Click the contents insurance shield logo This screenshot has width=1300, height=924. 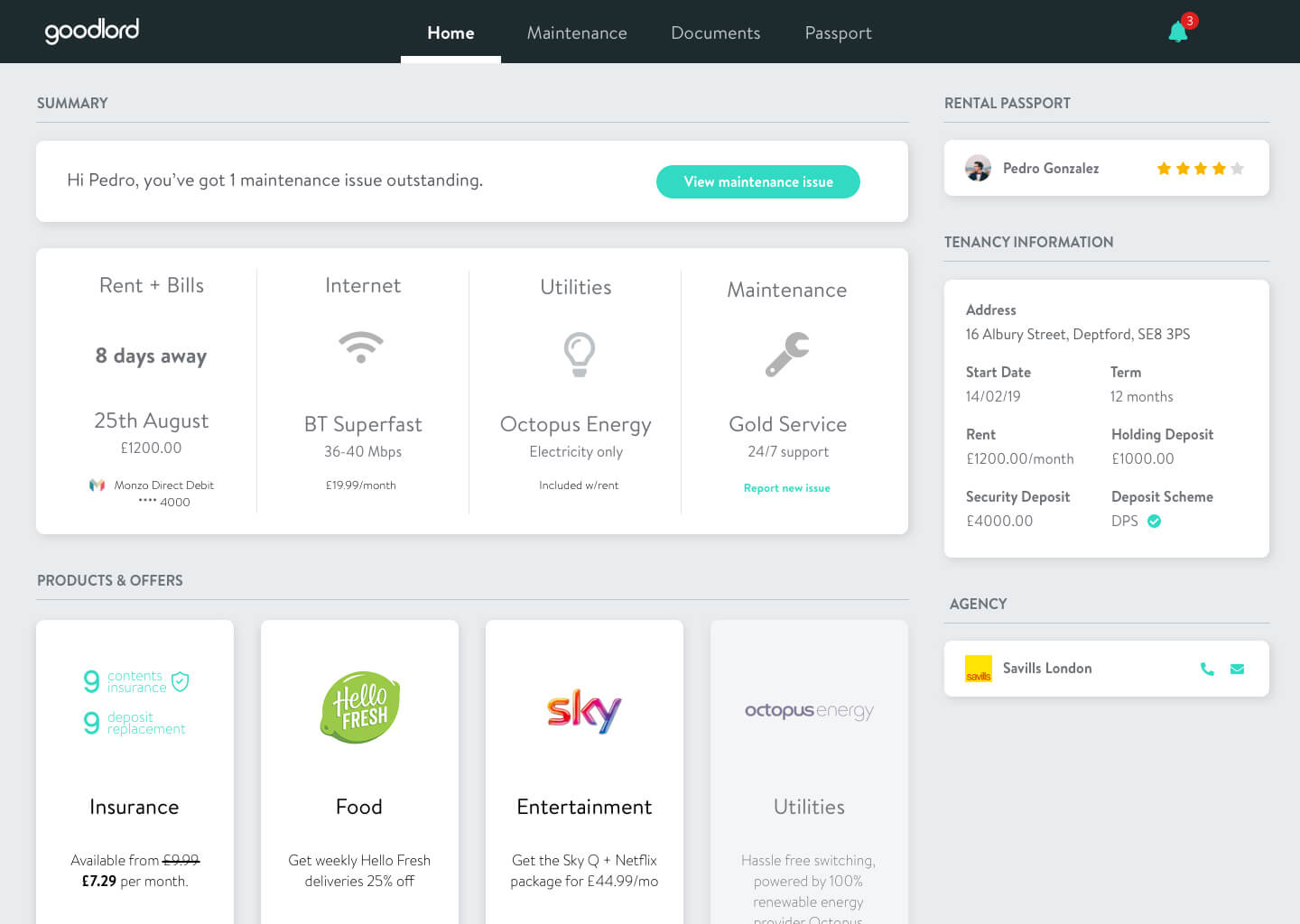tap(136, 681)
